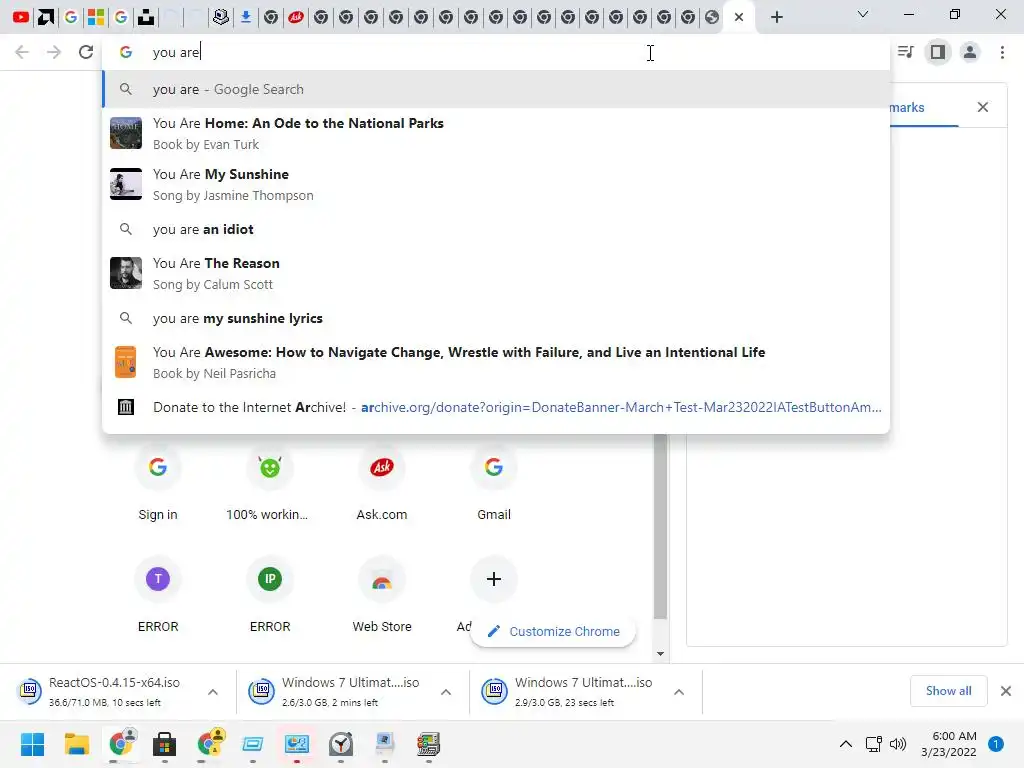Viewport: 1024px width, 768px height.
Task: Choose 'You Are Awesome' book suggestion
Action: [x=496, y=362]
